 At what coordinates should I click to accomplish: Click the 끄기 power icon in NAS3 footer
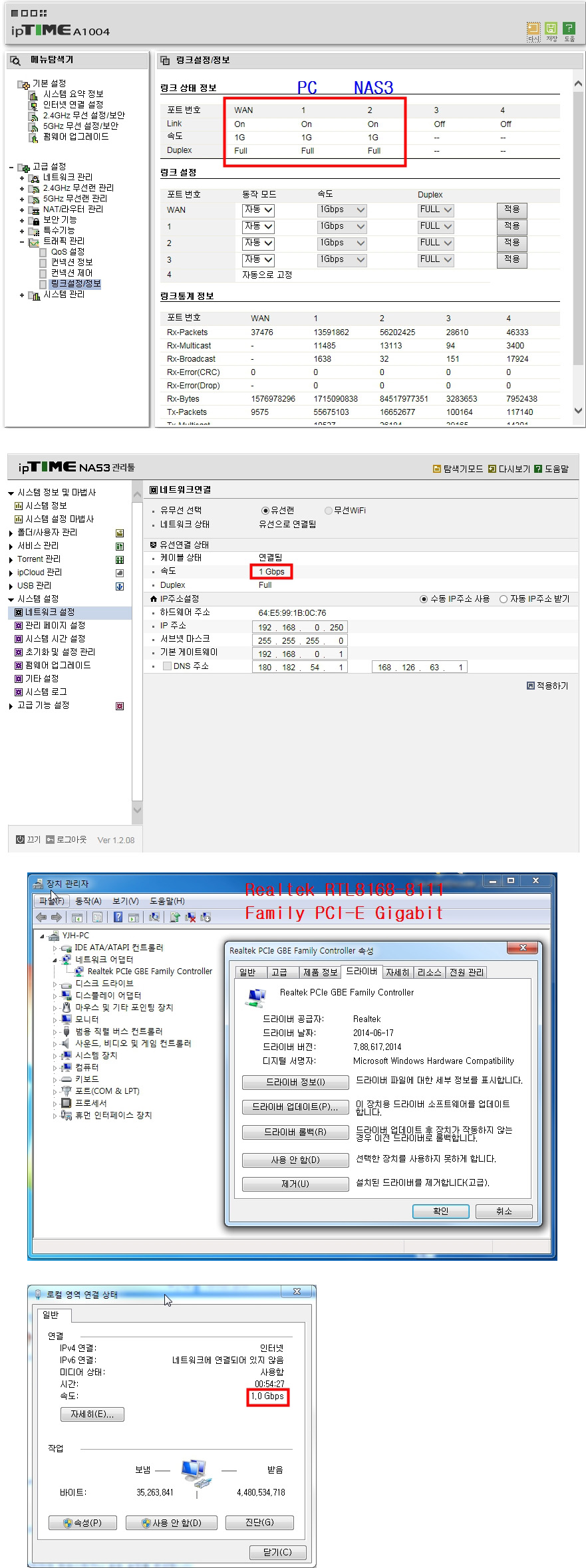point(20,839)
